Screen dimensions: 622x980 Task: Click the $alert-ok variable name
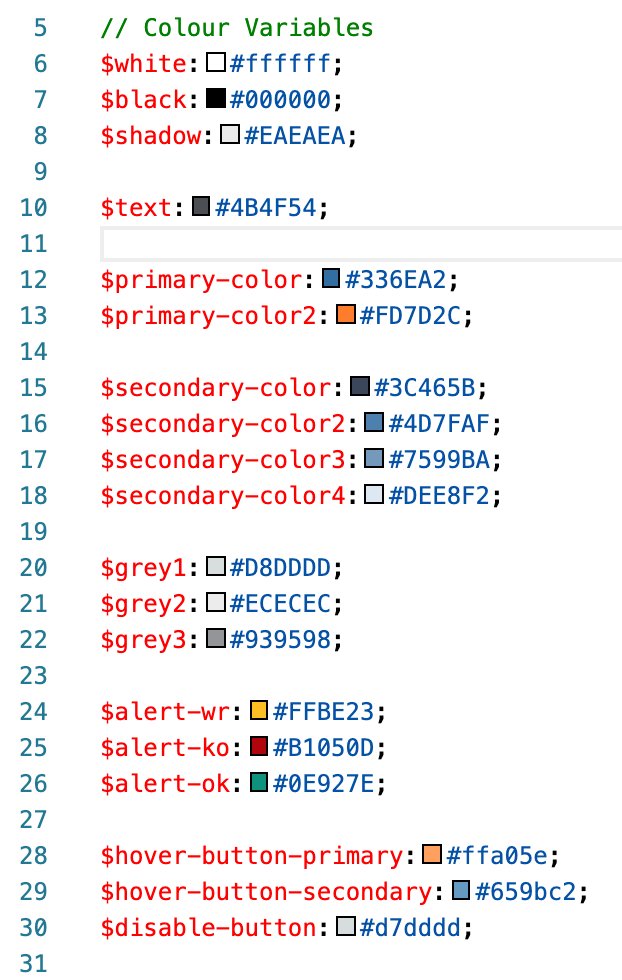[166, 784]
